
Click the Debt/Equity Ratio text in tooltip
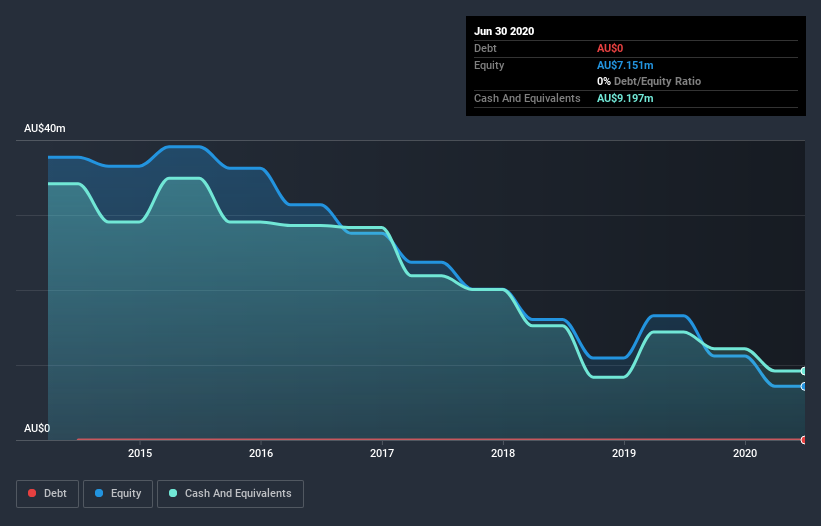657,81
